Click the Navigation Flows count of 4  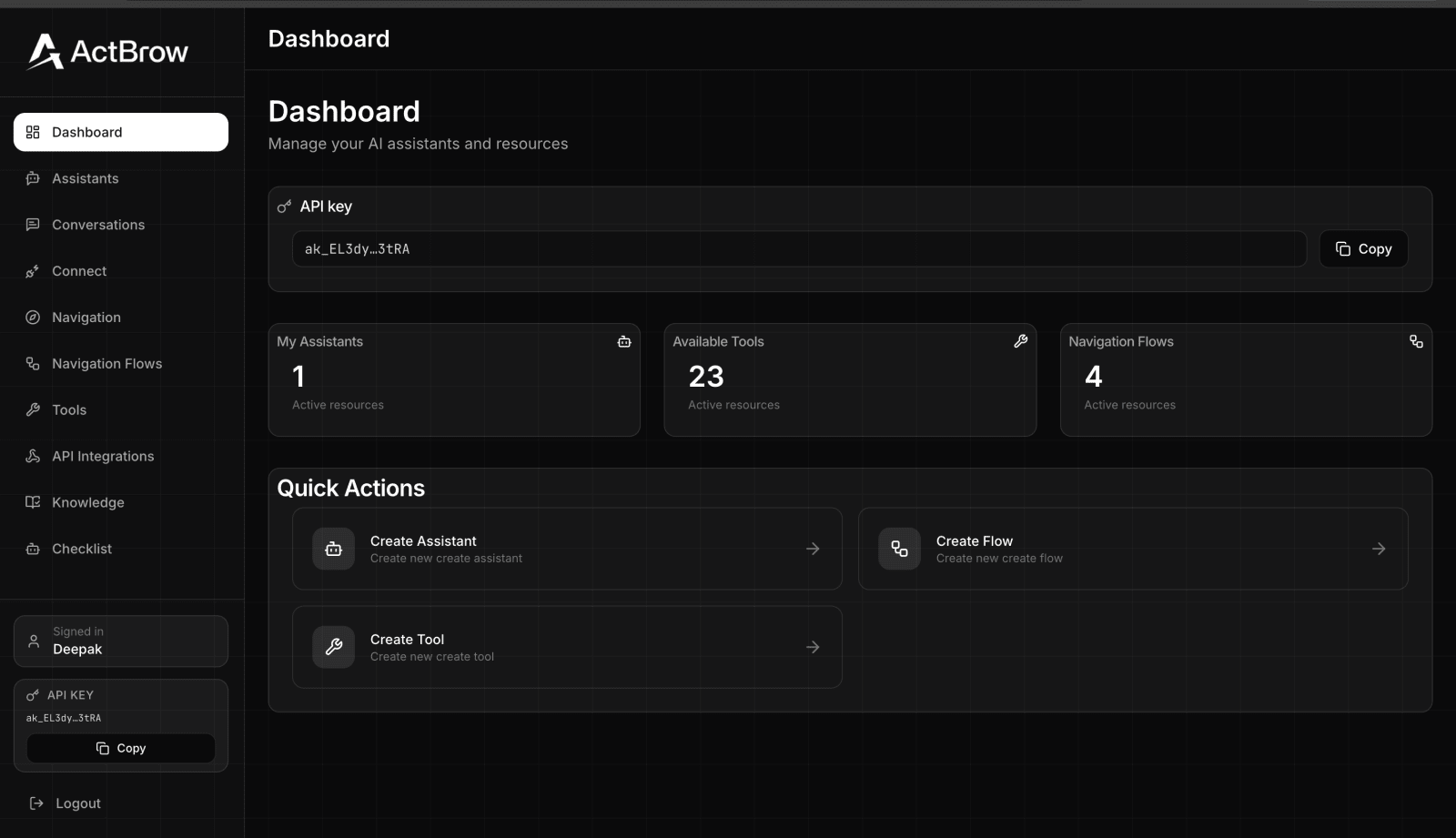[1094, 376]
